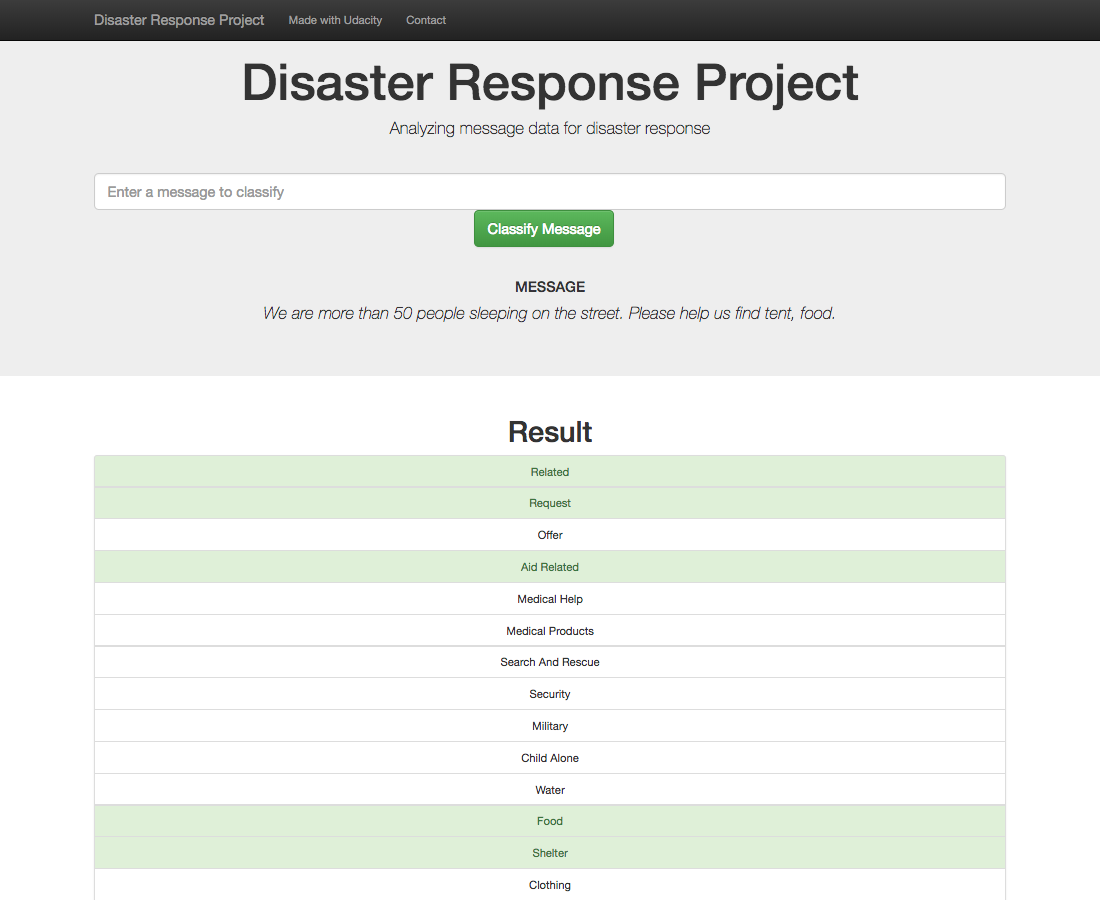Open the Contact navbar link

(426, 20)
